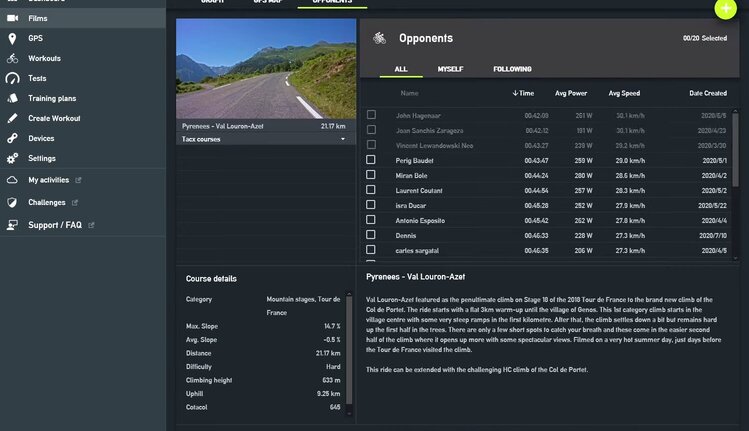Click the Devices link icon
This screenshot has height=431, width=749.
[x=12, y=139]
